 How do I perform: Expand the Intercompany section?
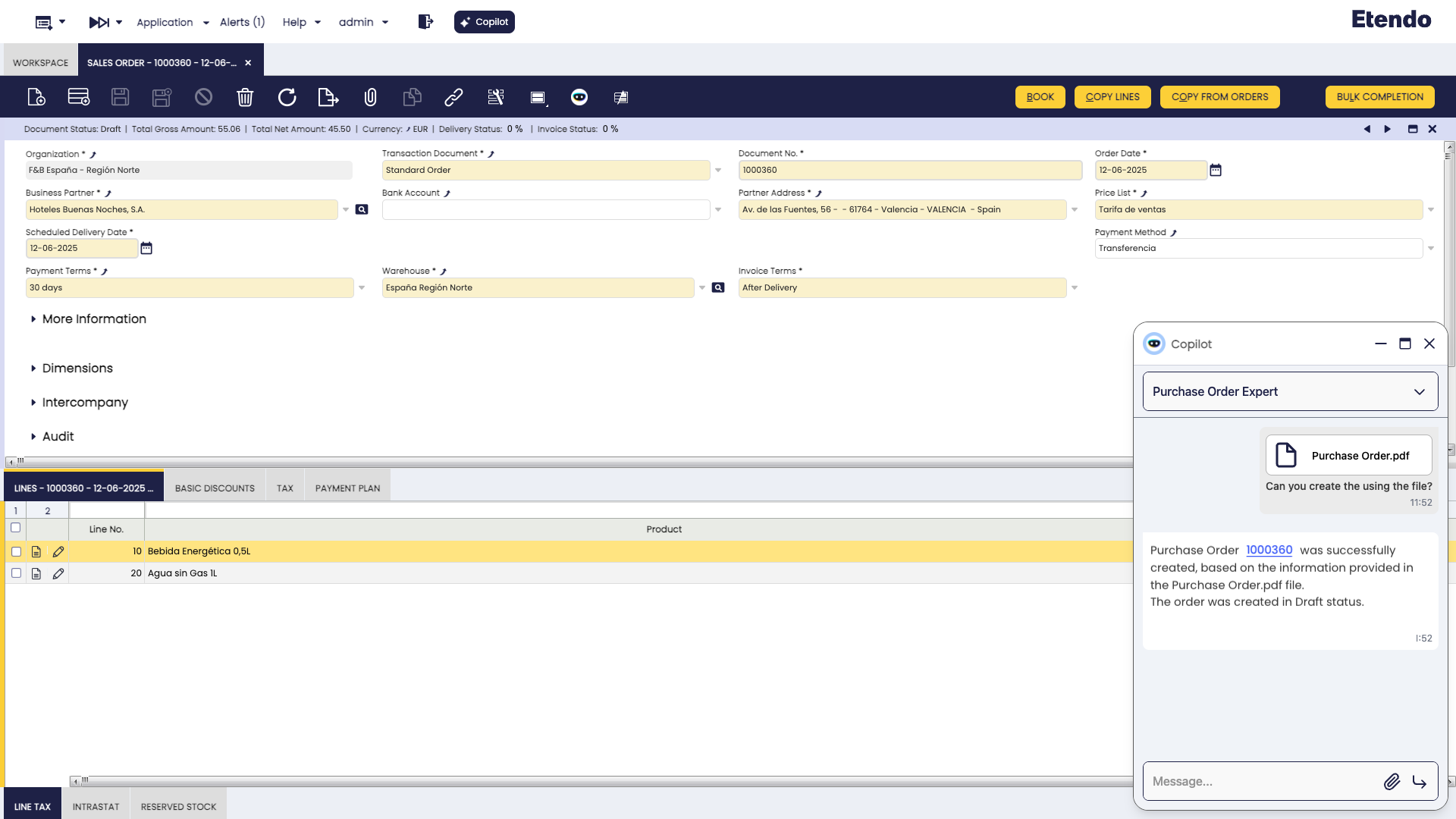click(x=79, y=403)
